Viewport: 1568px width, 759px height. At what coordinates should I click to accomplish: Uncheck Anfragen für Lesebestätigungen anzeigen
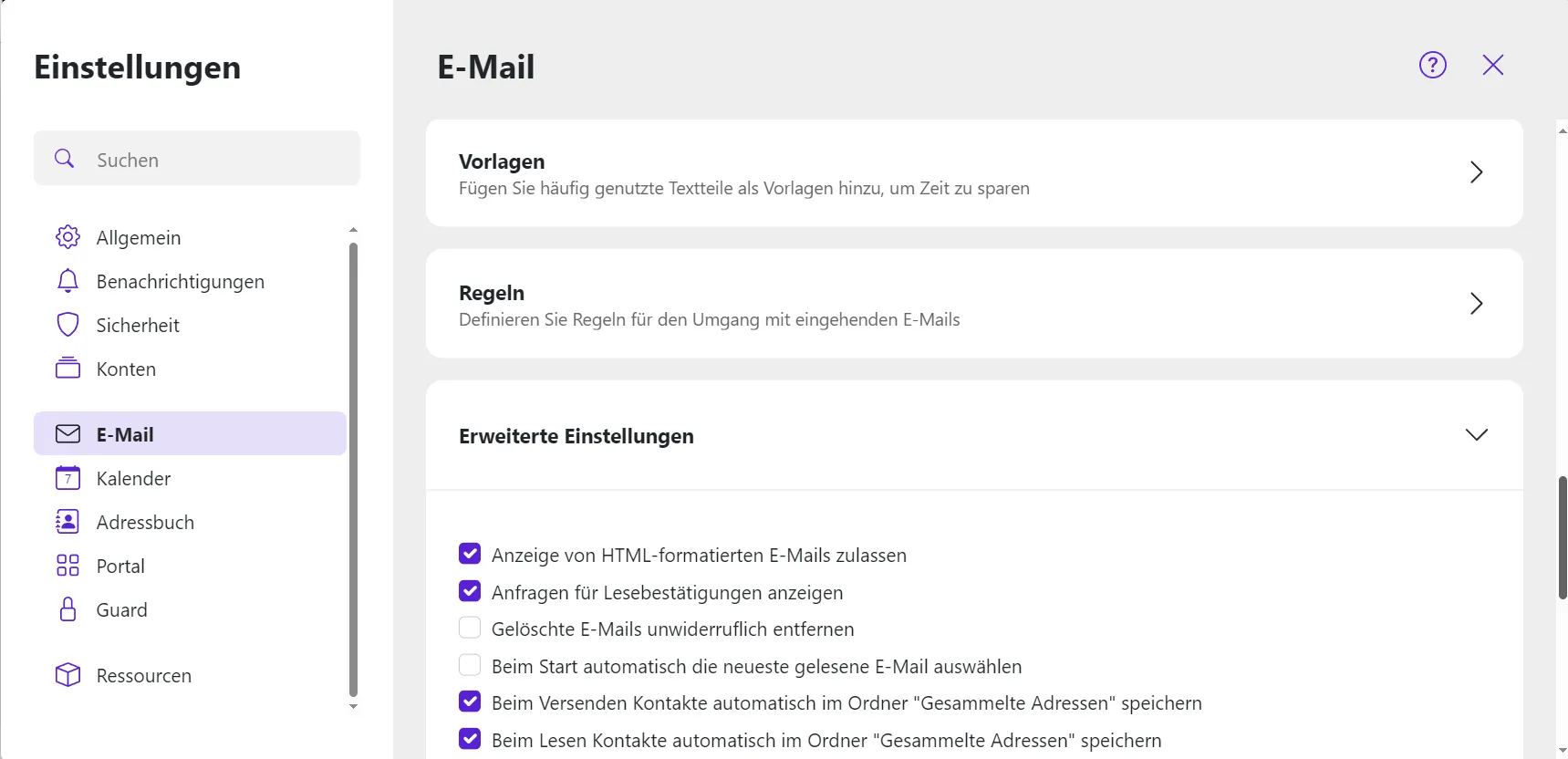(x=469, y=591)
